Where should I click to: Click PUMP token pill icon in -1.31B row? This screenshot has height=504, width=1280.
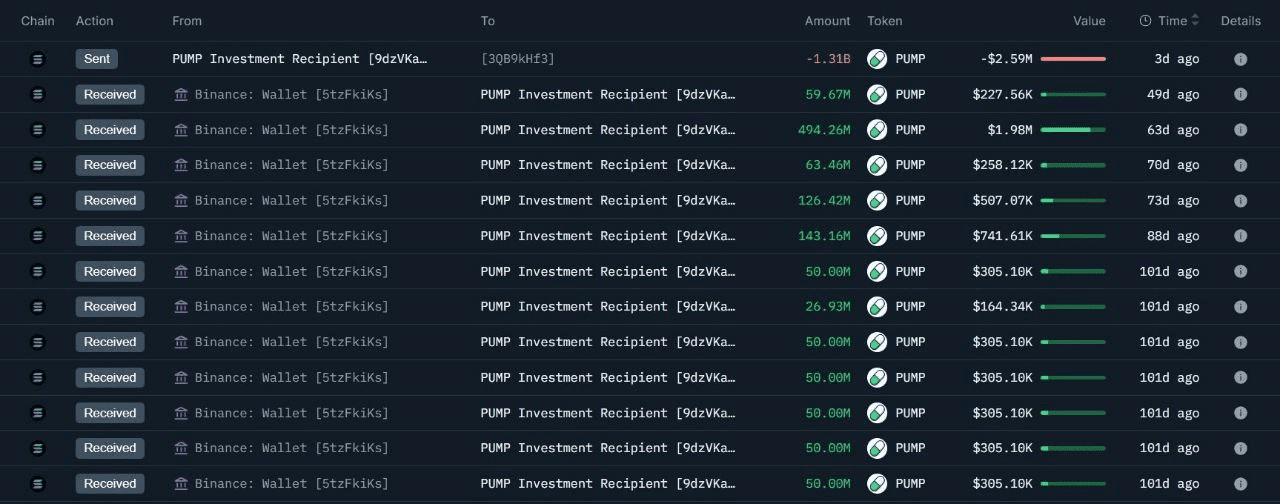coord(877,59)
